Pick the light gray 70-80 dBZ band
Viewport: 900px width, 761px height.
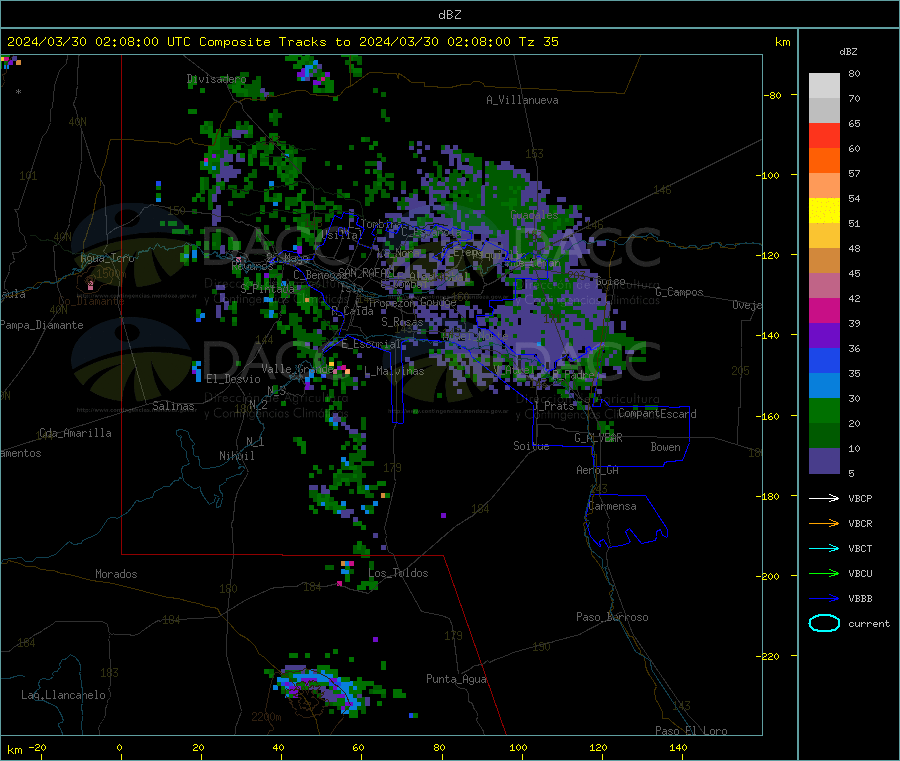(824, 86)
